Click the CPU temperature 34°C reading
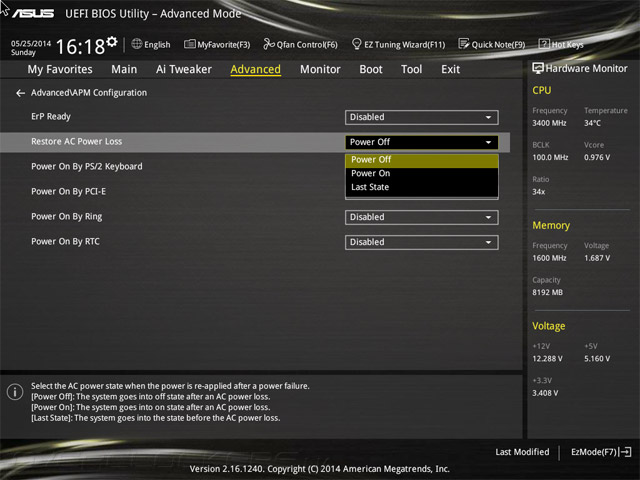640x480 pixels. coord(592,123)
